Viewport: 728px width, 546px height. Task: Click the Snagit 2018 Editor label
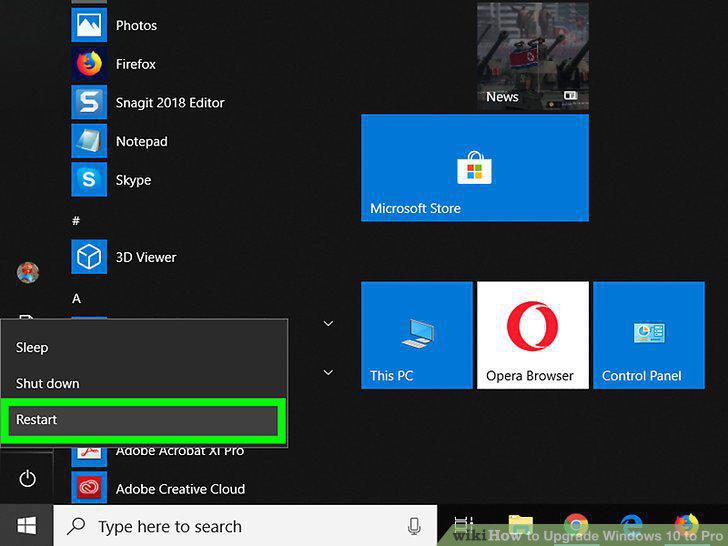pos(170,103)
